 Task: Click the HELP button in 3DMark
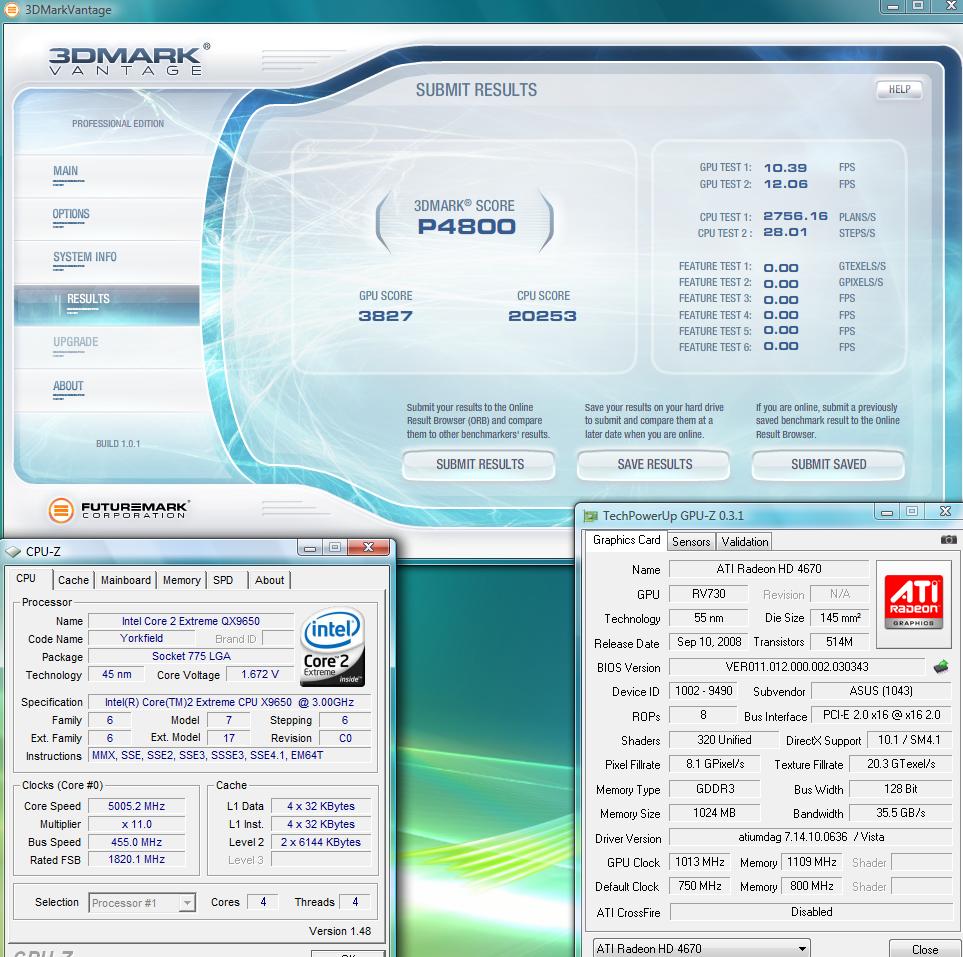tap(899, 90)
